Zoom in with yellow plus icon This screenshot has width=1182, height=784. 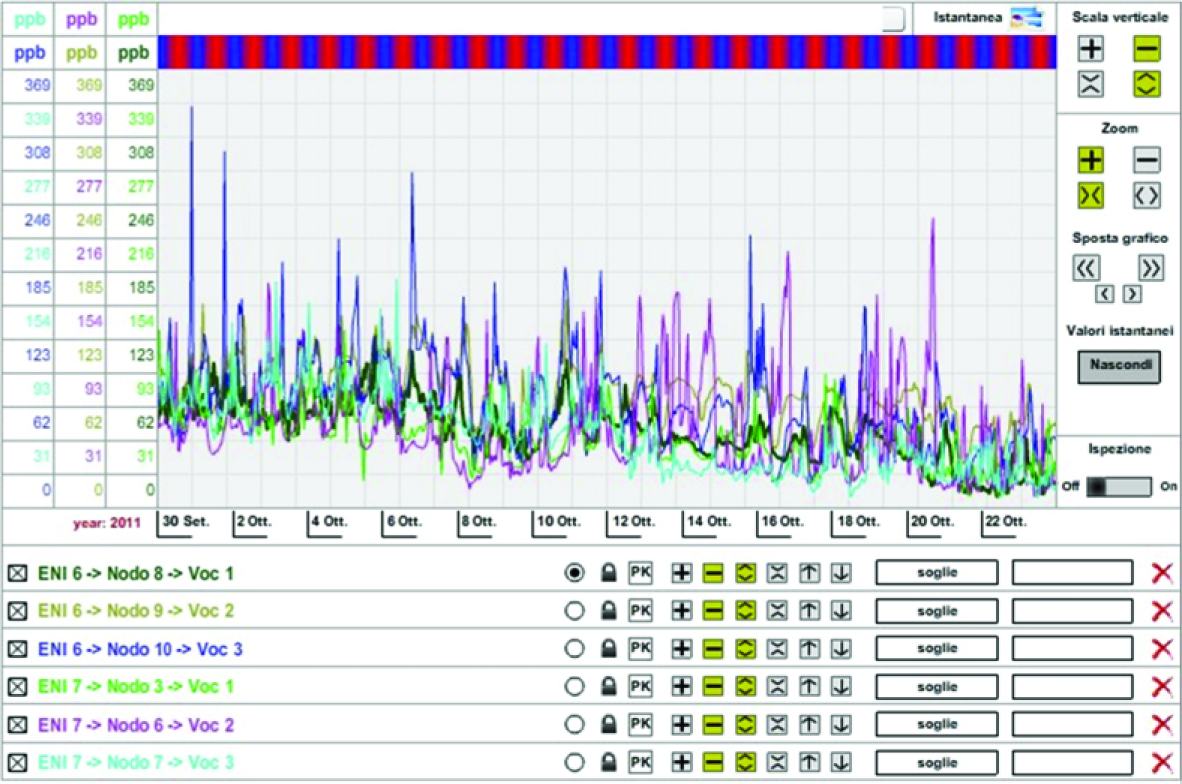tap(1091, 160)
